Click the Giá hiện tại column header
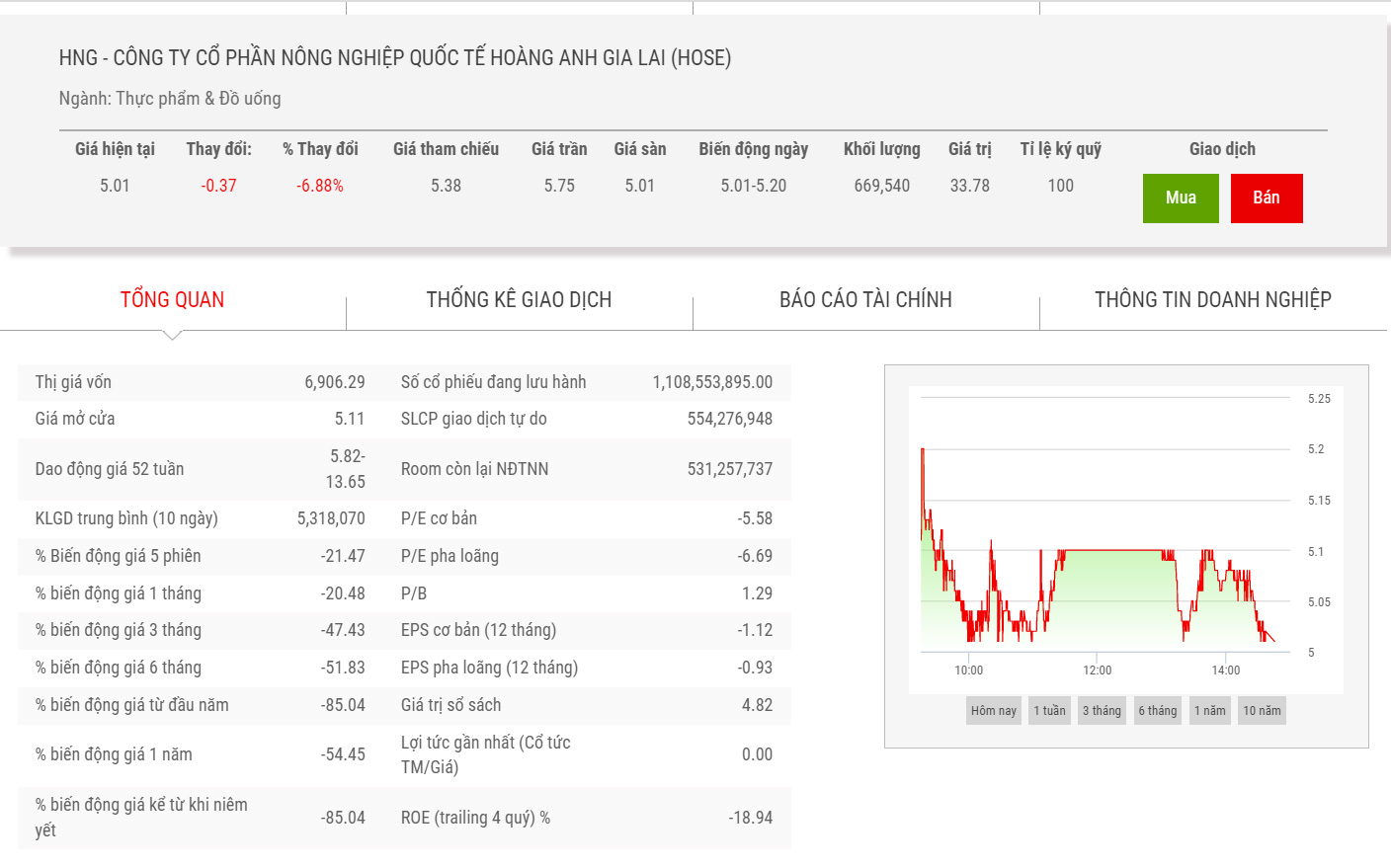 115,149
